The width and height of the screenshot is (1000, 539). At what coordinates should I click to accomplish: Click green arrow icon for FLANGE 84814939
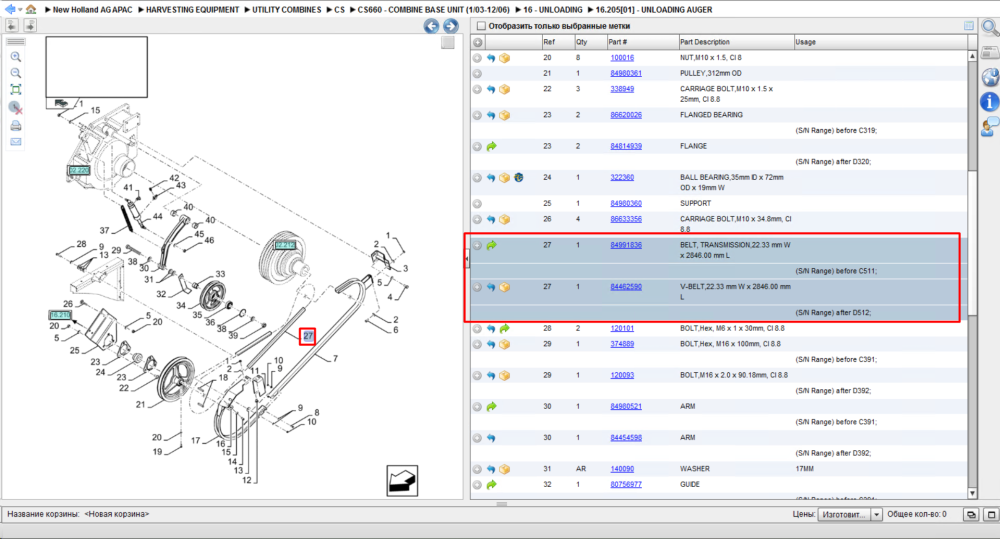[x=491, y=147]
